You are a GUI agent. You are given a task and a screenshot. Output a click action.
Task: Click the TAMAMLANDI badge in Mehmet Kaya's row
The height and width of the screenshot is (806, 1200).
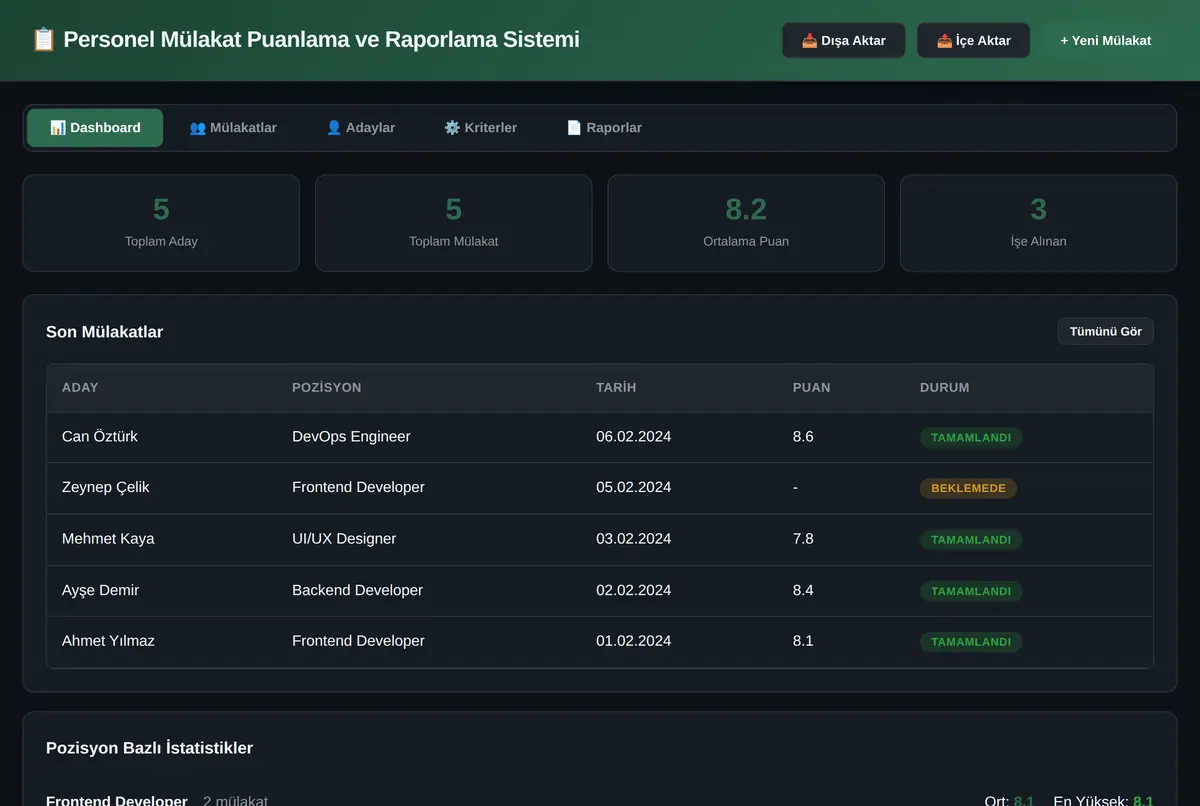pyautogui.click(x=971, y=540)
